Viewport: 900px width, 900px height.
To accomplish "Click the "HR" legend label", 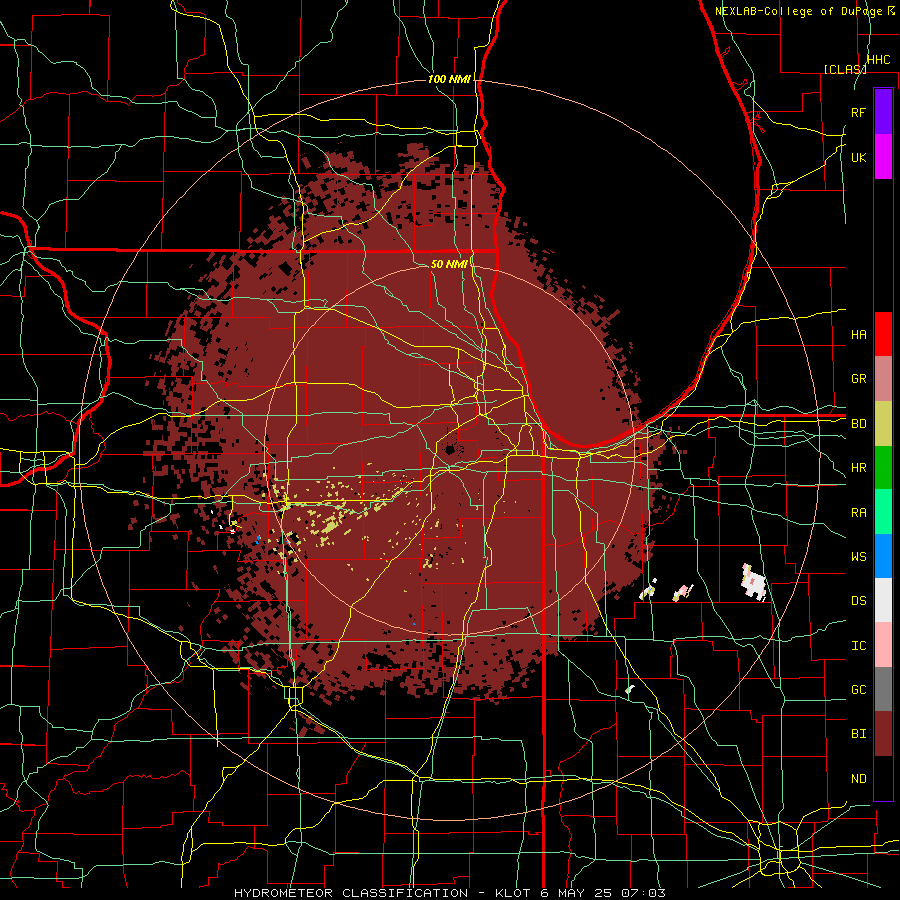I will [x=858, y=468].
